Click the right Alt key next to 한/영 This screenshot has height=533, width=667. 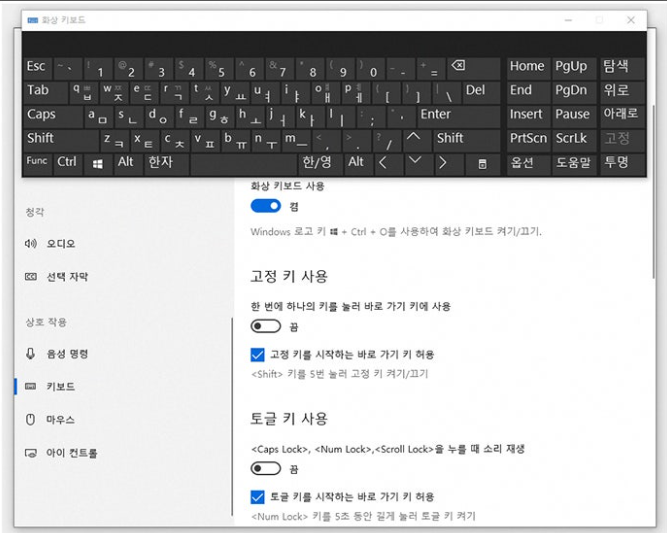358,164
